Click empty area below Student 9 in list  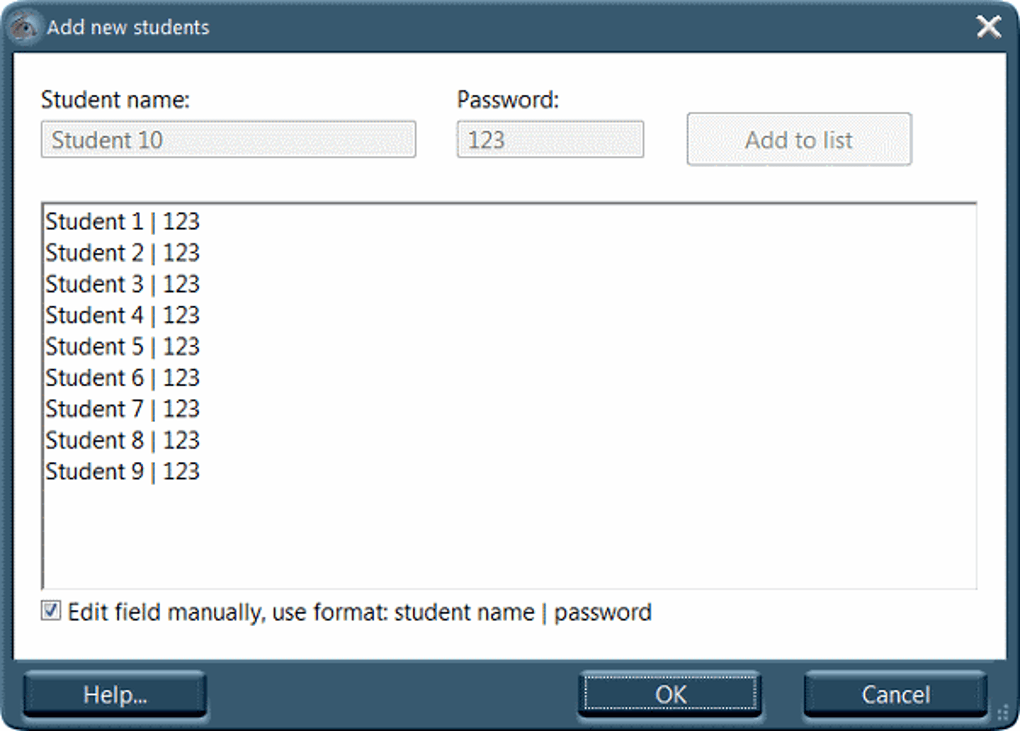(x=509, y=537)
